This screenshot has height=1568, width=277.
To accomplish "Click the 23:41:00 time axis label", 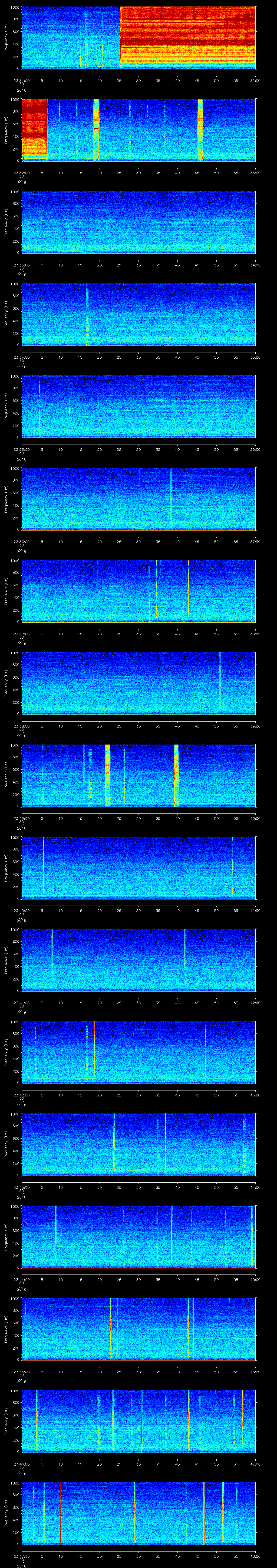I will [21, 1003].
